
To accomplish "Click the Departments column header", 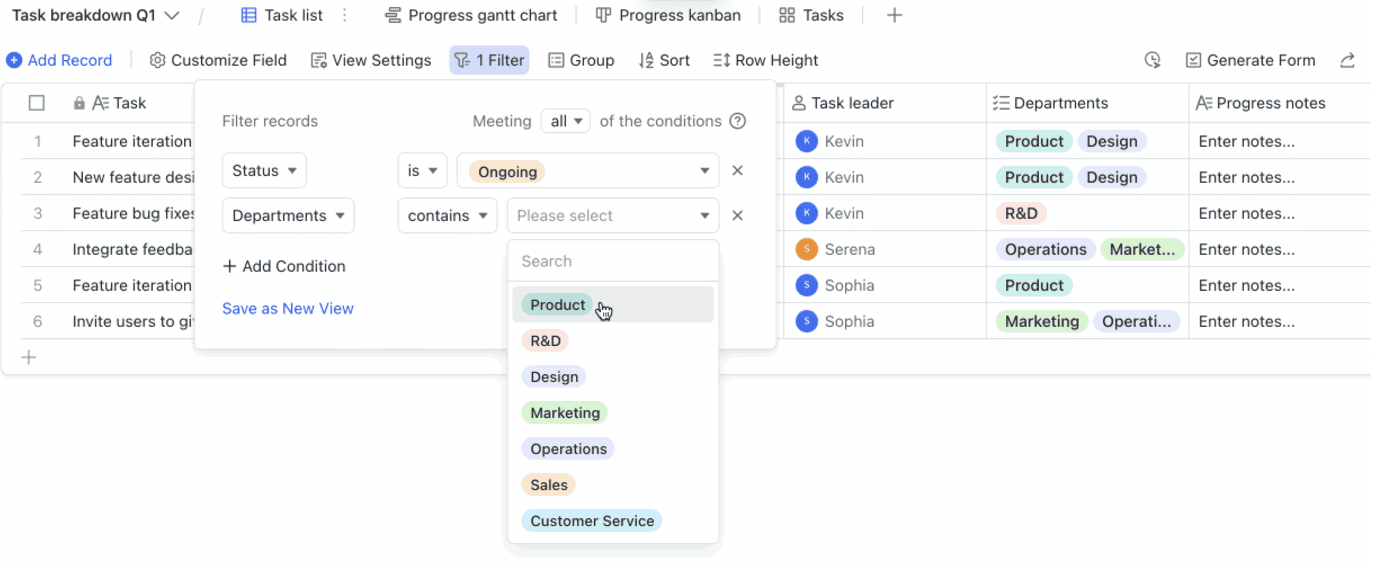I will tap(1087, 103).
